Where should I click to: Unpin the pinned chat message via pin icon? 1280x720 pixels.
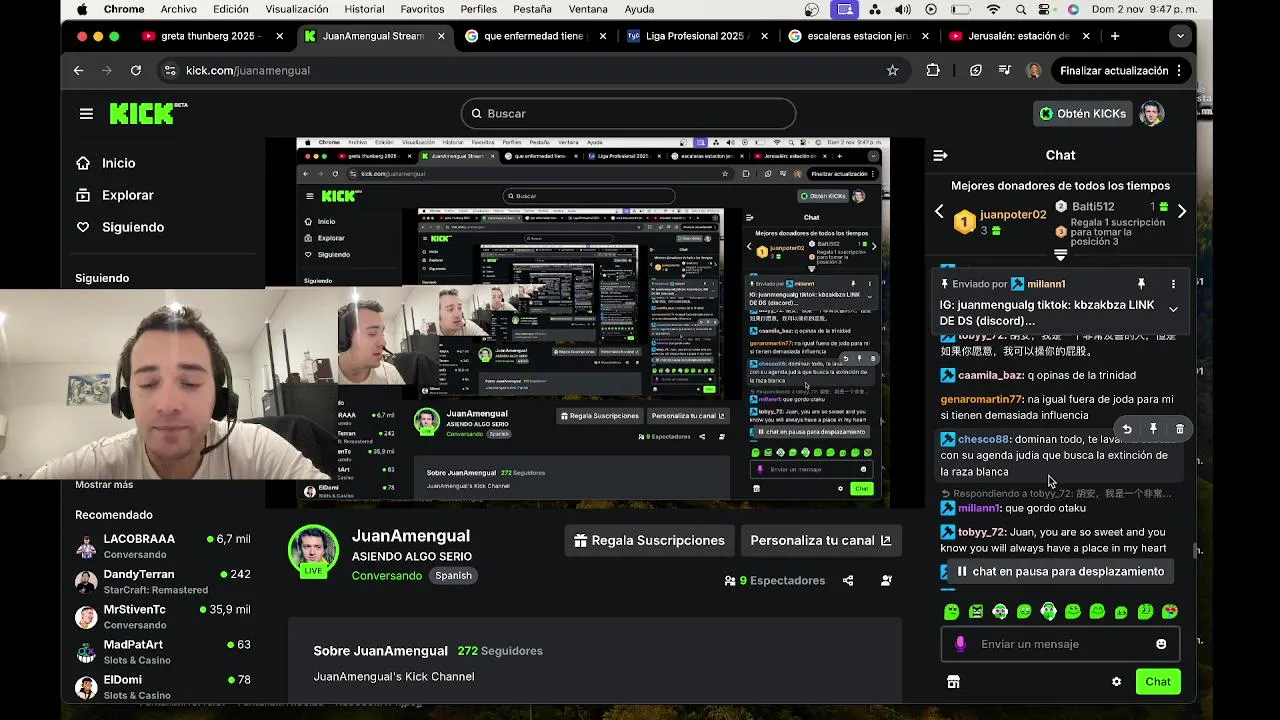[x=1141, y=284]
